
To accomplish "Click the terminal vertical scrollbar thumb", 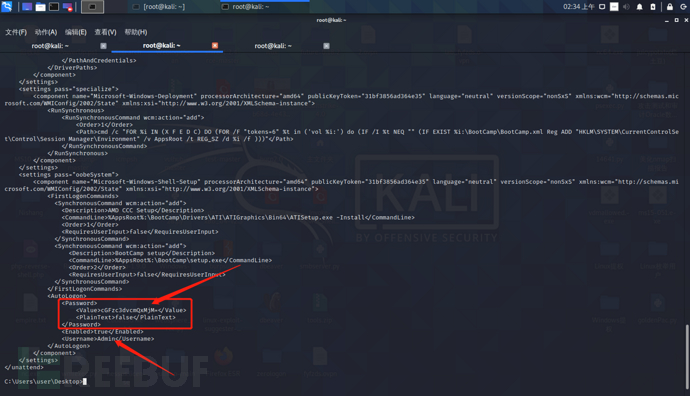I will pyautogui.click(x=686, y=357).
